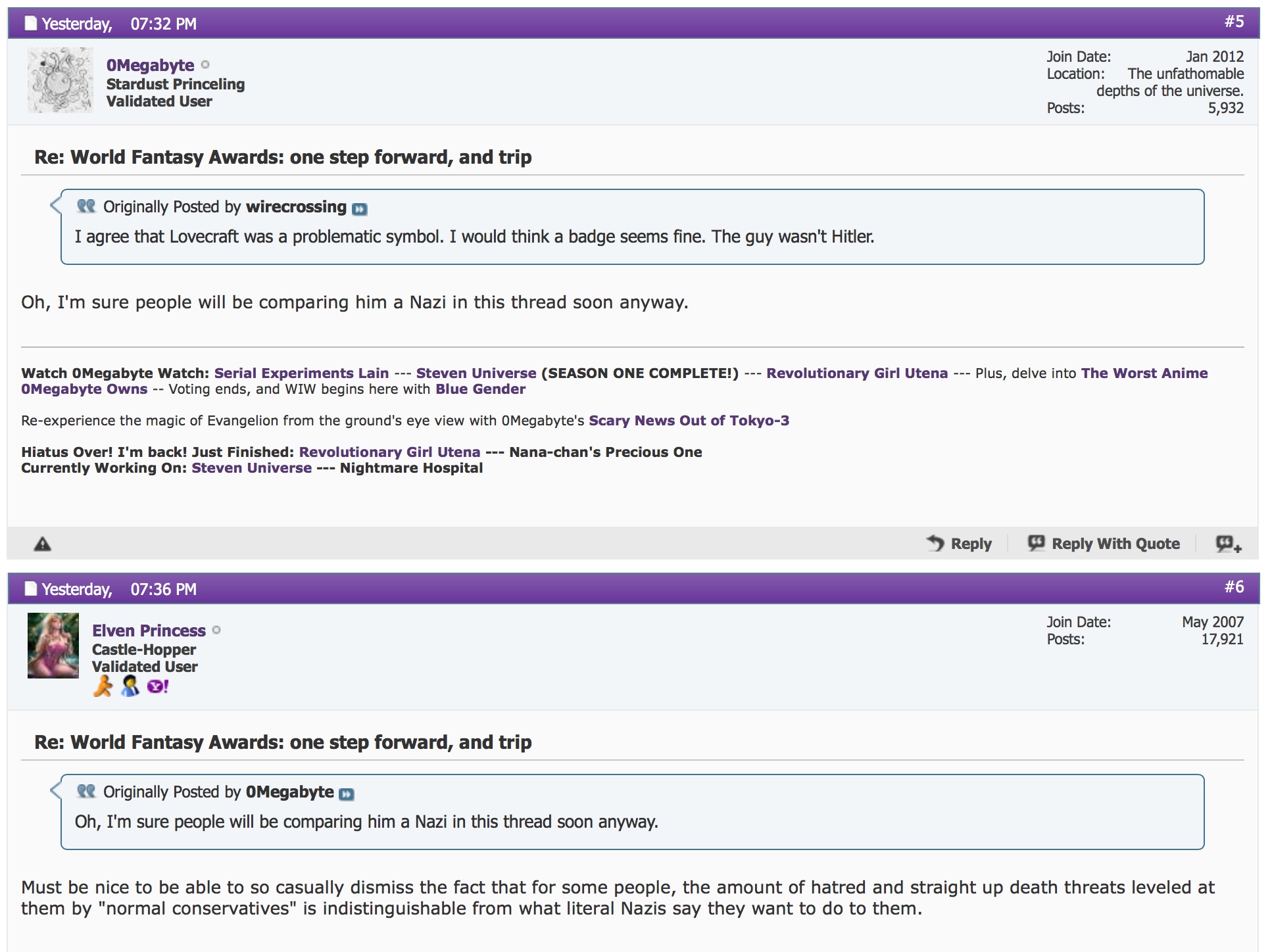Open Revolutionary Girl Utena link after SEASON ONE COMPLETE
The height and width of the screenshot is (952, 1272).
[x=857, y=373]
